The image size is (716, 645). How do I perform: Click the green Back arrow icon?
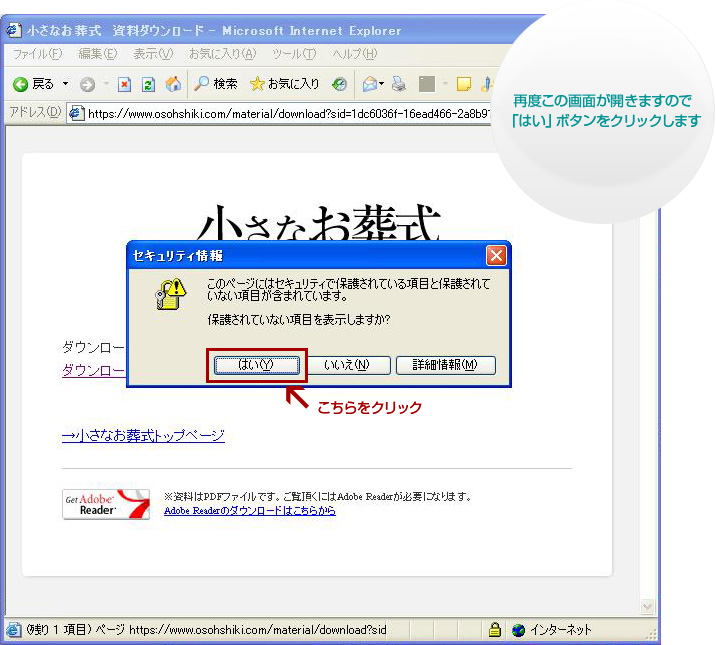pos(21,84)
